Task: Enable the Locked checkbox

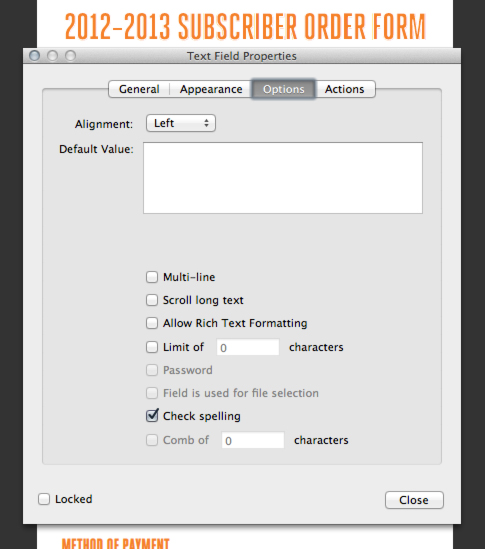Action: [44, 499]
